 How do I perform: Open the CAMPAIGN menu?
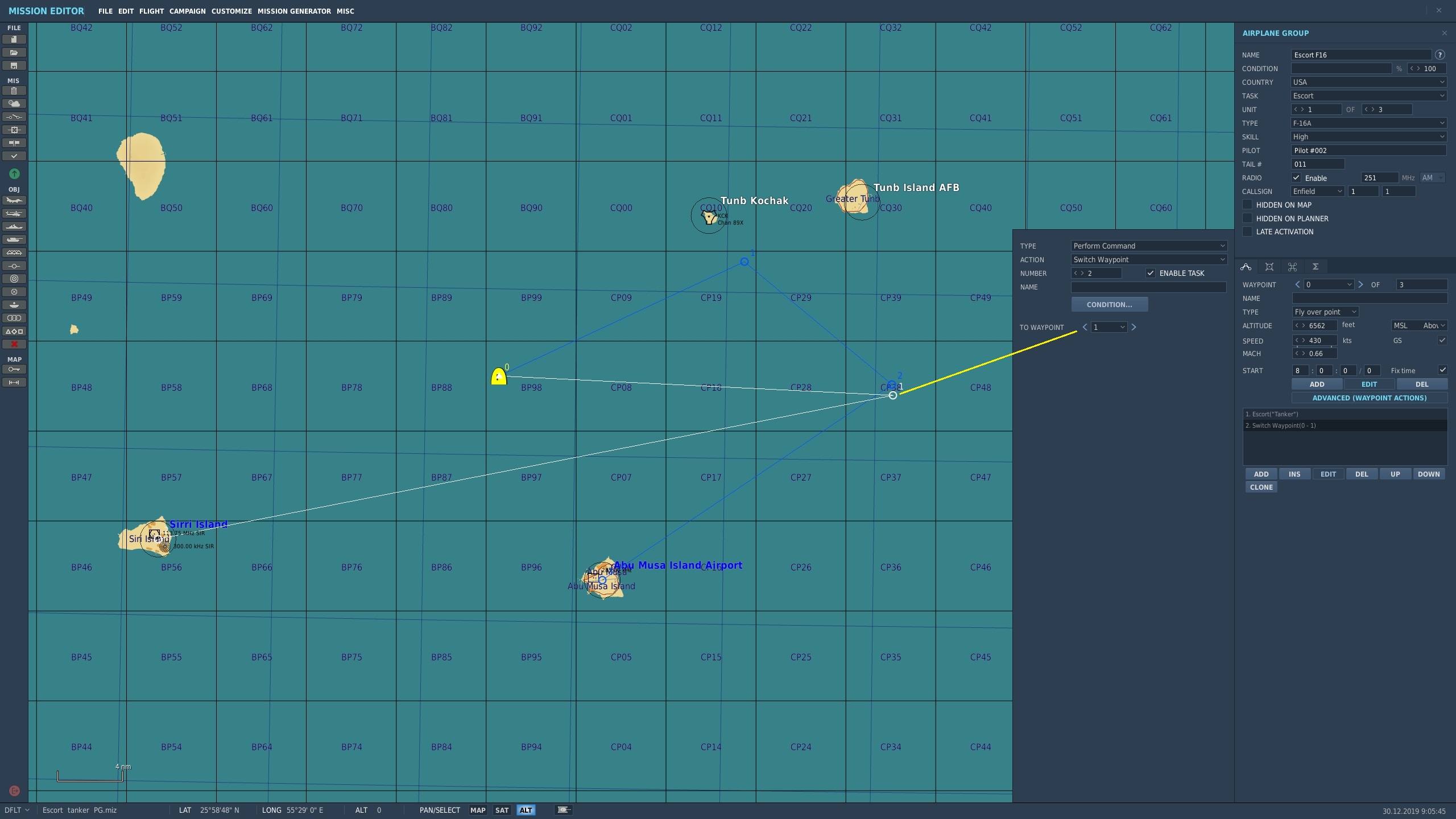[x=188, y=11]
